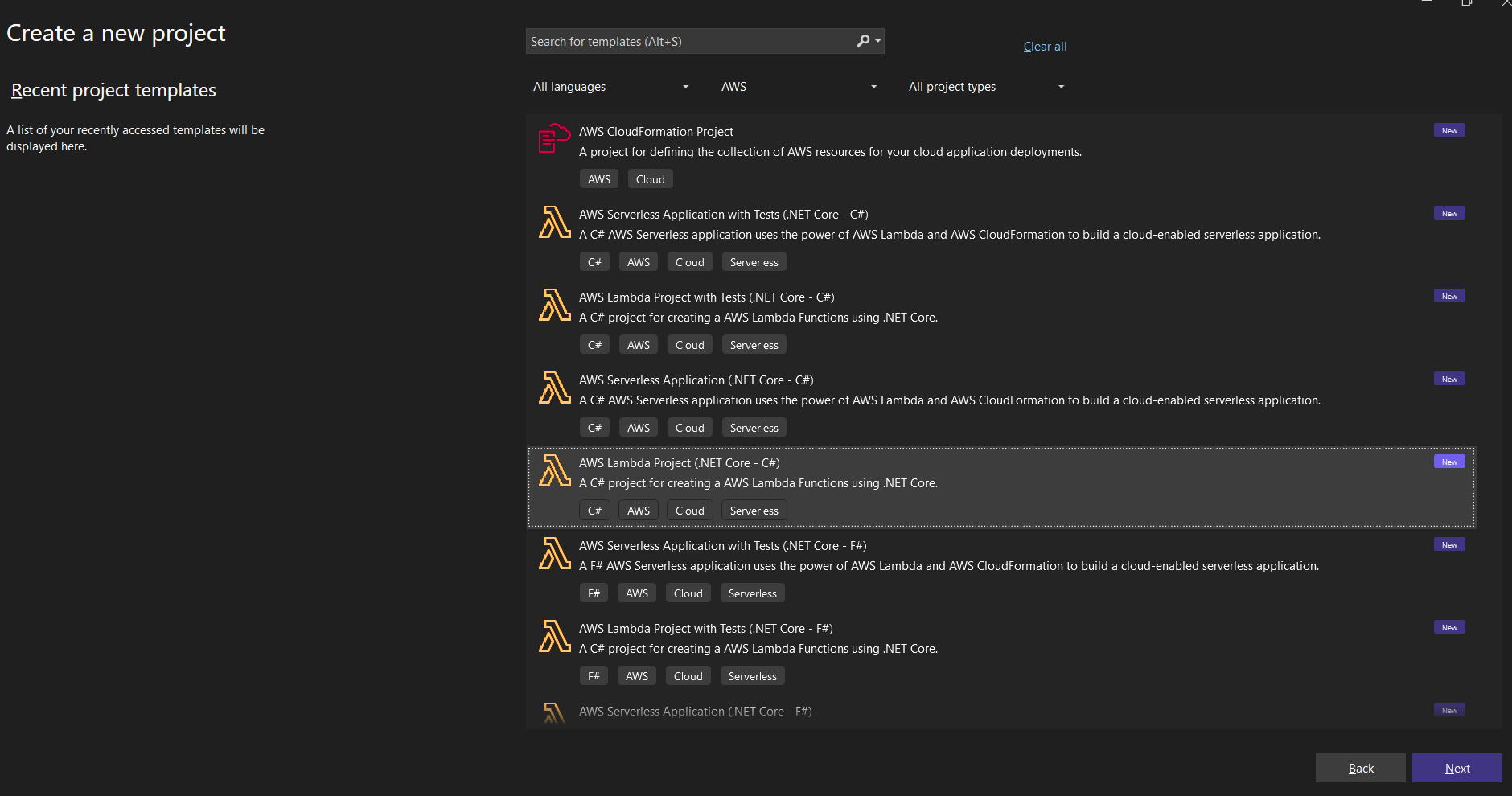1512x796 pixels.
Task: Click the lambda icon for AWS Serverless Application with Tests F#
Action: 554,553
